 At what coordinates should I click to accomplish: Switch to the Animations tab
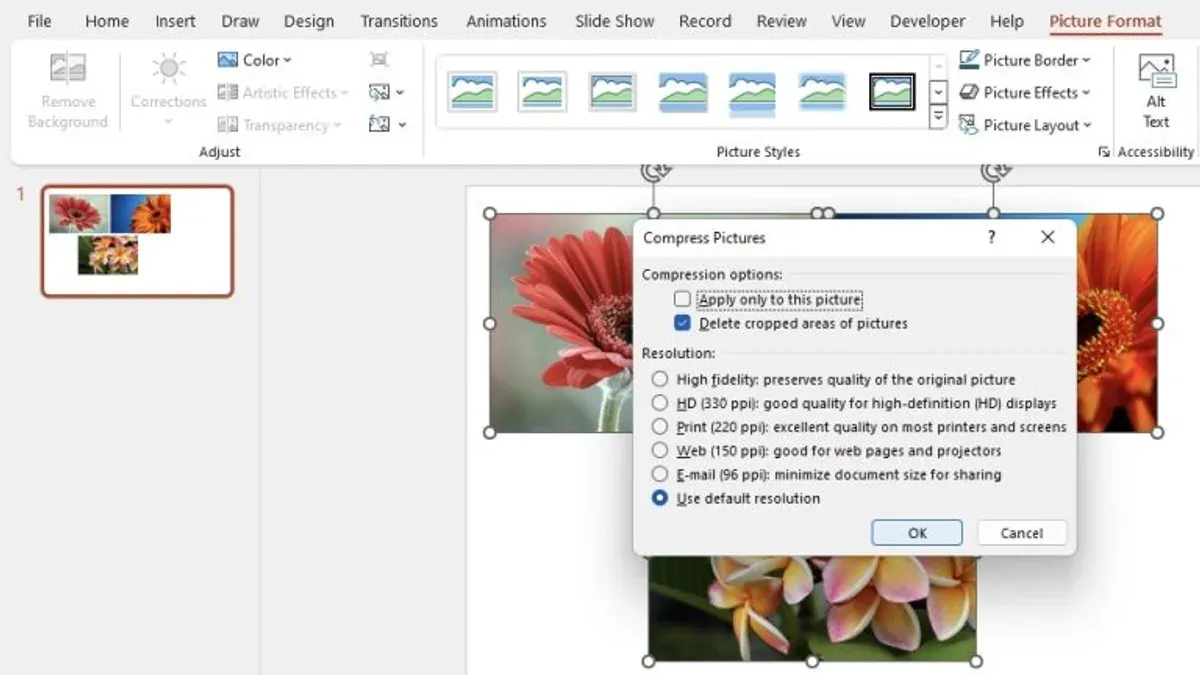(x=507, y=21)
